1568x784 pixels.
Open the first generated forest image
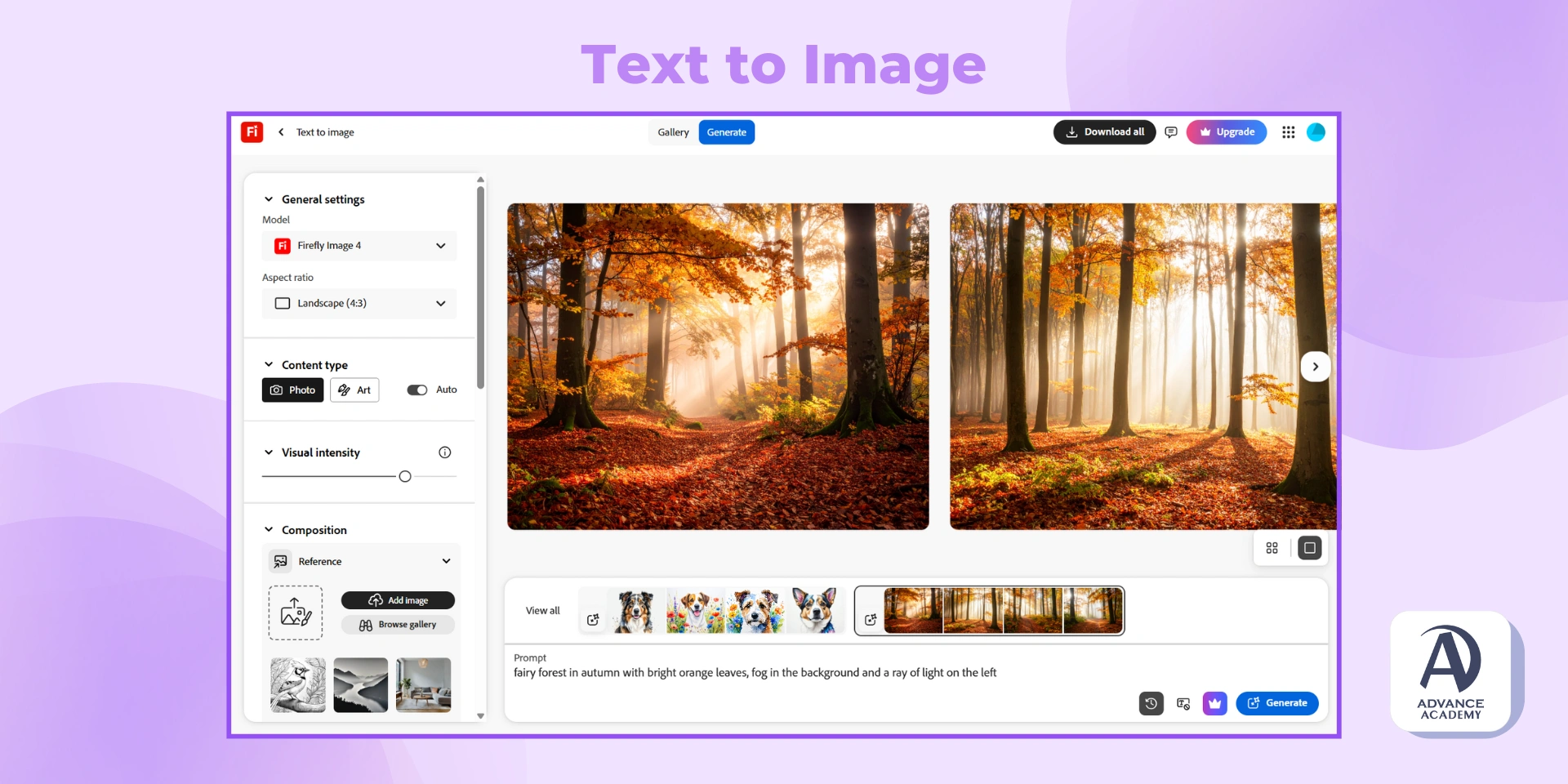[x=718, y=367]
